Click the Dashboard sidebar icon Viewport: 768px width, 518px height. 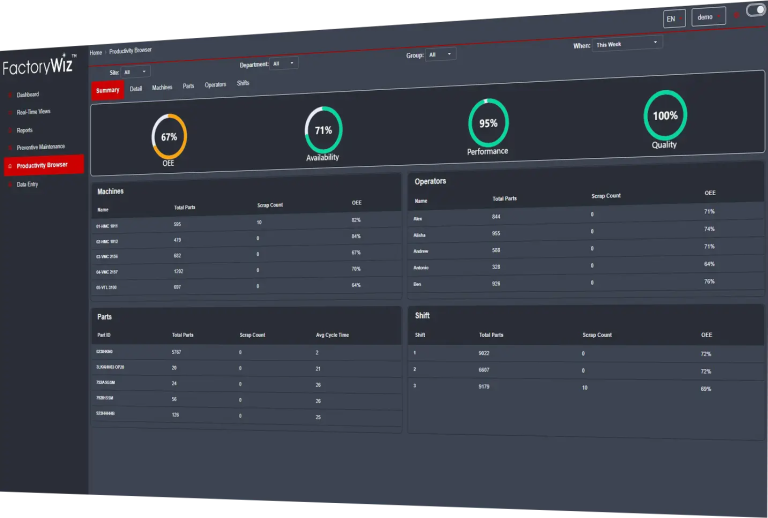coord(10,95)
